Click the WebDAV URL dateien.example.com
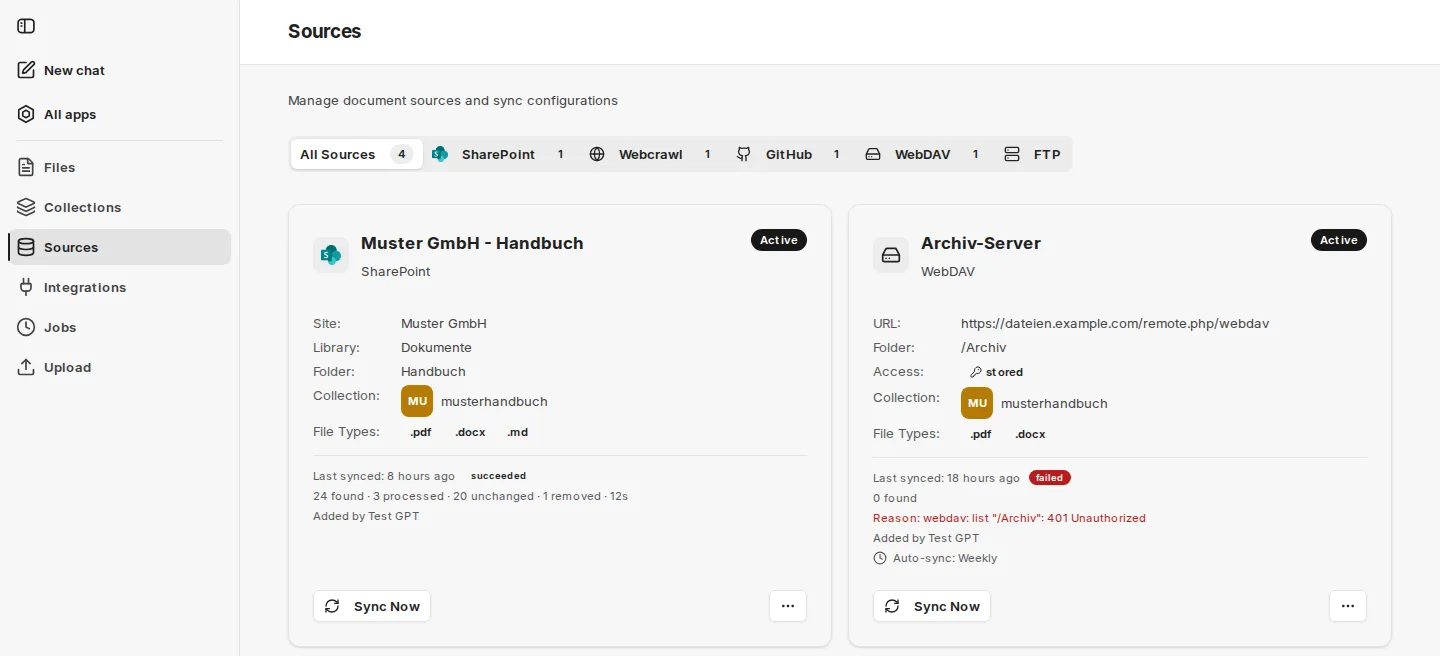This screenshot has height=656, width=1440. click(1115, 324)
